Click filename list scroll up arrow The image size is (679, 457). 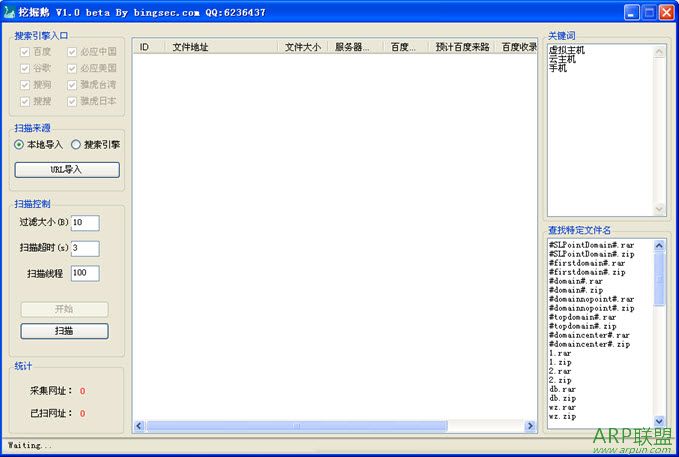(659, 246)
